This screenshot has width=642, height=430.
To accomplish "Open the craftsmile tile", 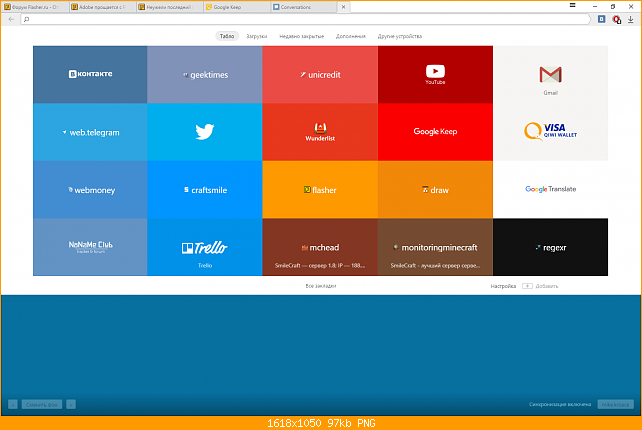I will point(205,190).
